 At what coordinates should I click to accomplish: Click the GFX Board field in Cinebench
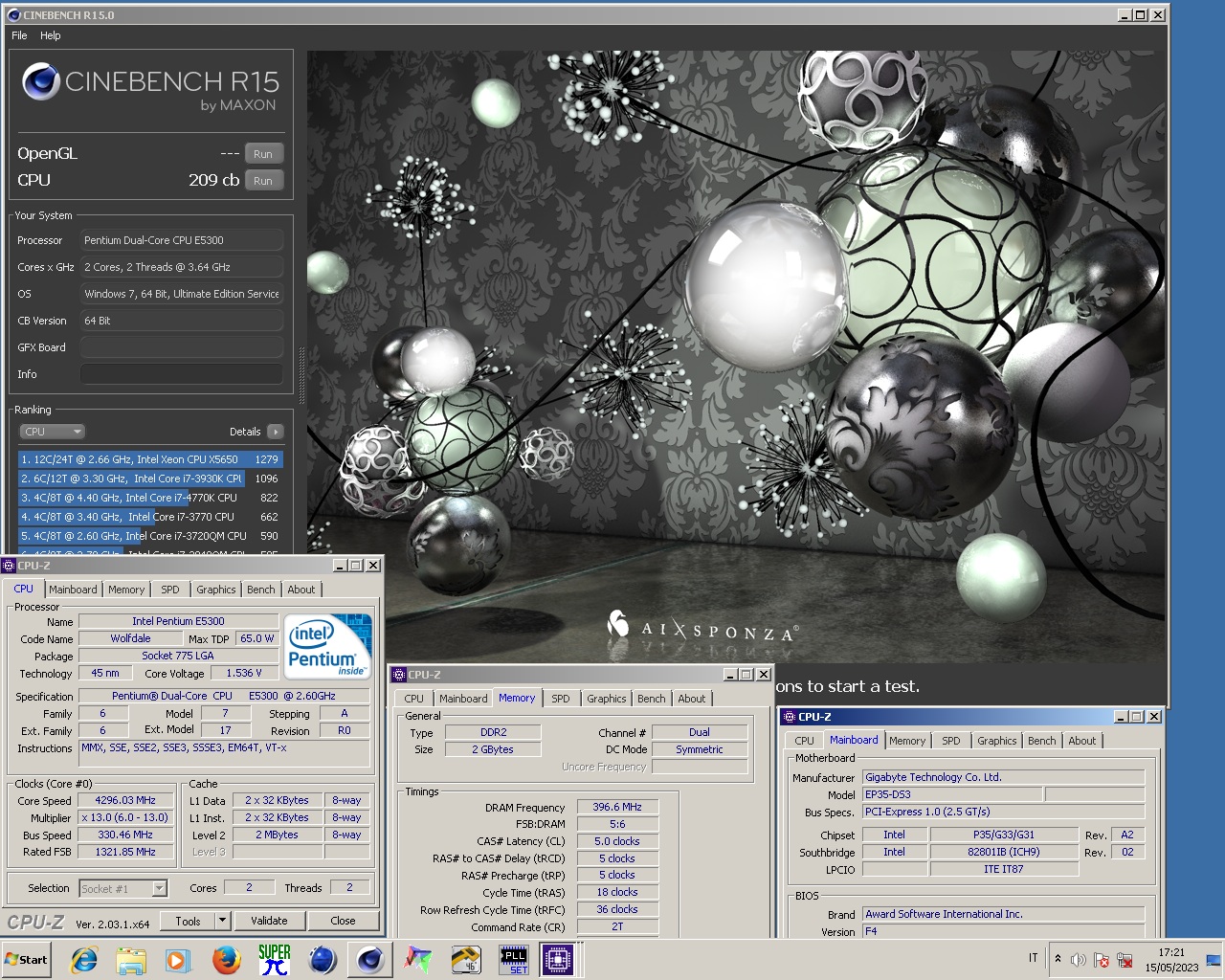pyautogui.click(x=182, y=347)
